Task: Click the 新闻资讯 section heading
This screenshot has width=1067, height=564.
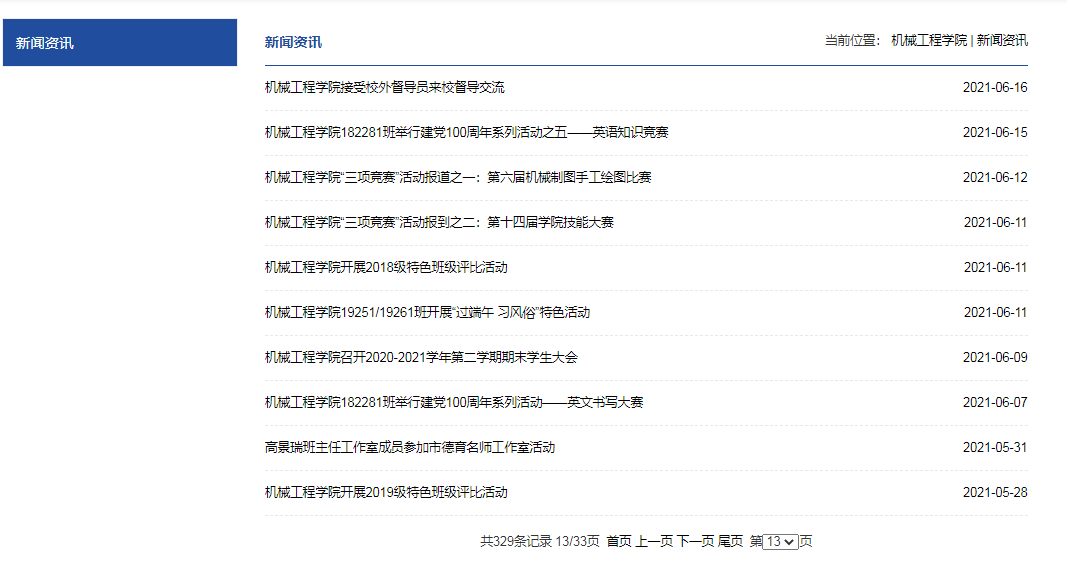Action: click(293, 42)
